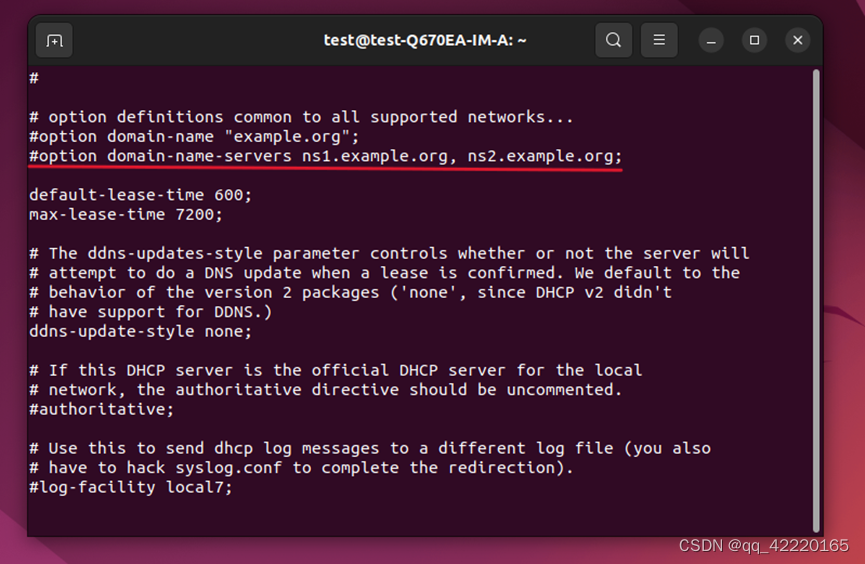Screen dimensions: 865x564
Task: Click the first # comment line at top
Action: click(x=34, y=78)
